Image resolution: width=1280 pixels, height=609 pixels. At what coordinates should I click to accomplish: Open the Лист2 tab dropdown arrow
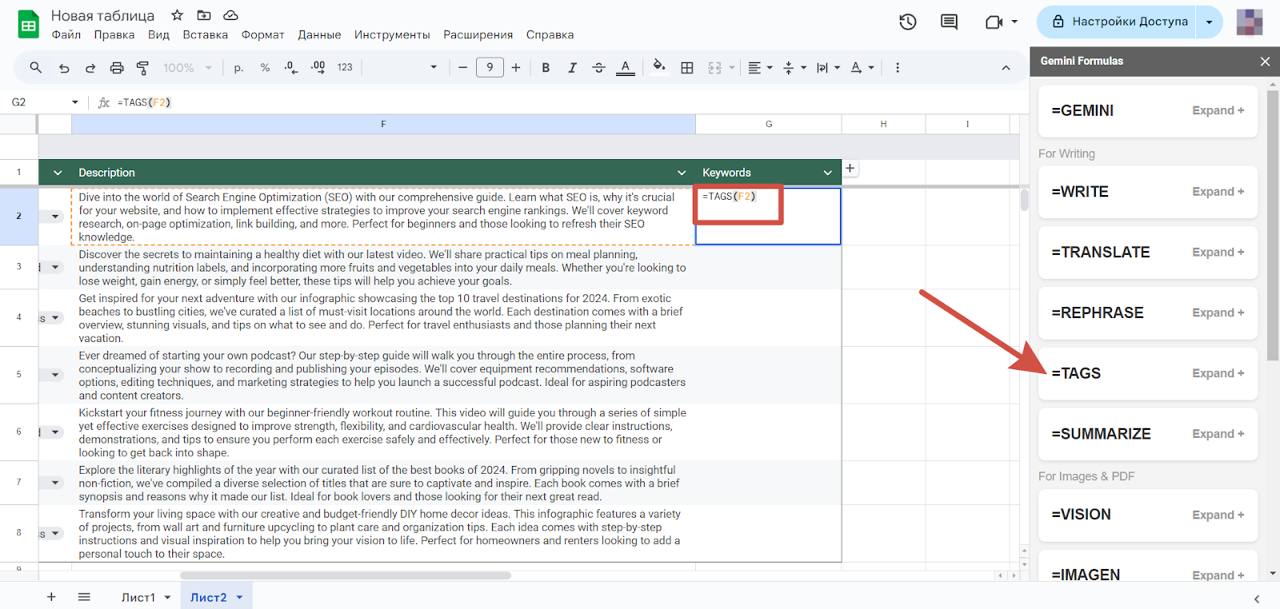coord(239,598)
